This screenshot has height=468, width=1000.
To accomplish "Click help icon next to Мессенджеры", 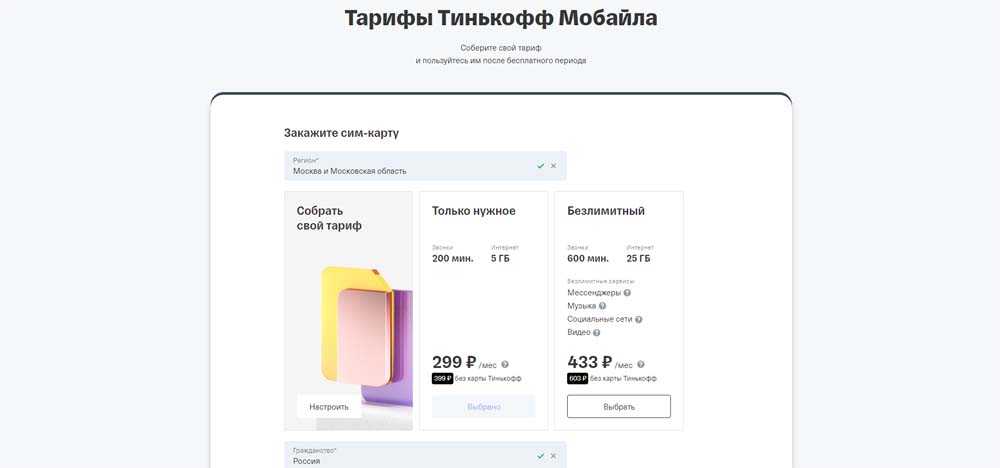I will (x=627, y=293).
